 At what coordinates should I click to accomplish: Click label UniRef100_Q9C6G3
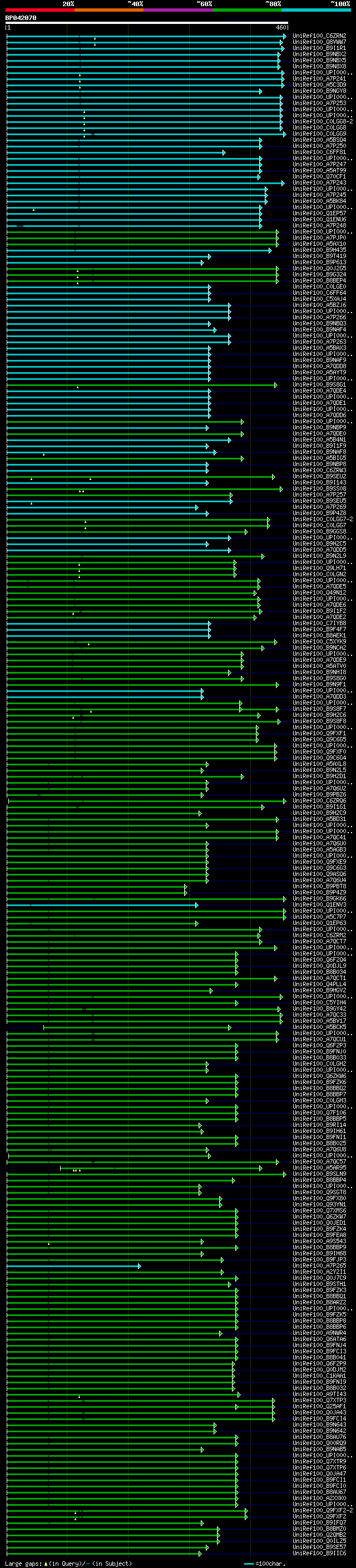(x=319, y=868)
